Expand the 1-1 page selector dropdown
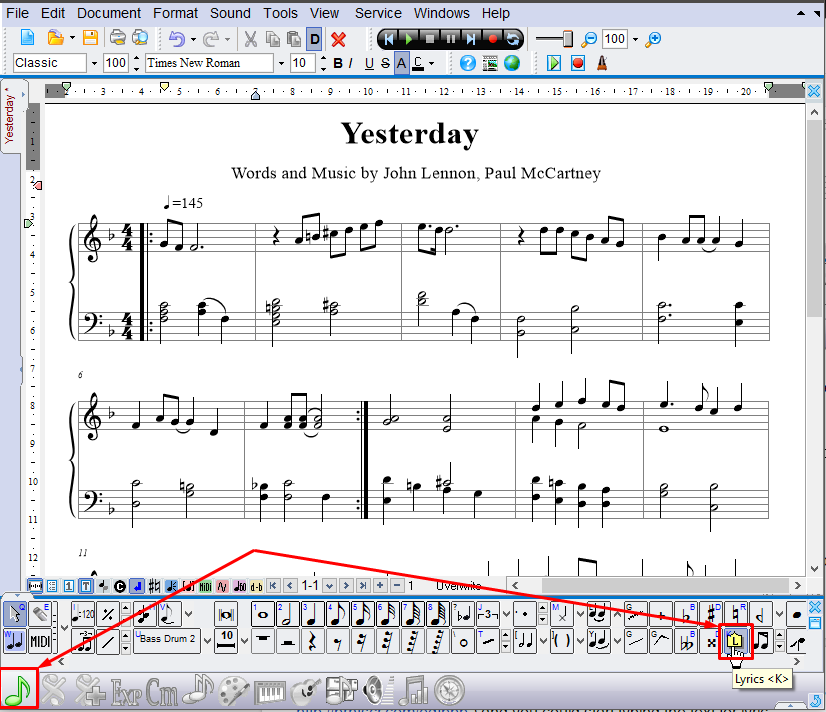 coord(329,586)
